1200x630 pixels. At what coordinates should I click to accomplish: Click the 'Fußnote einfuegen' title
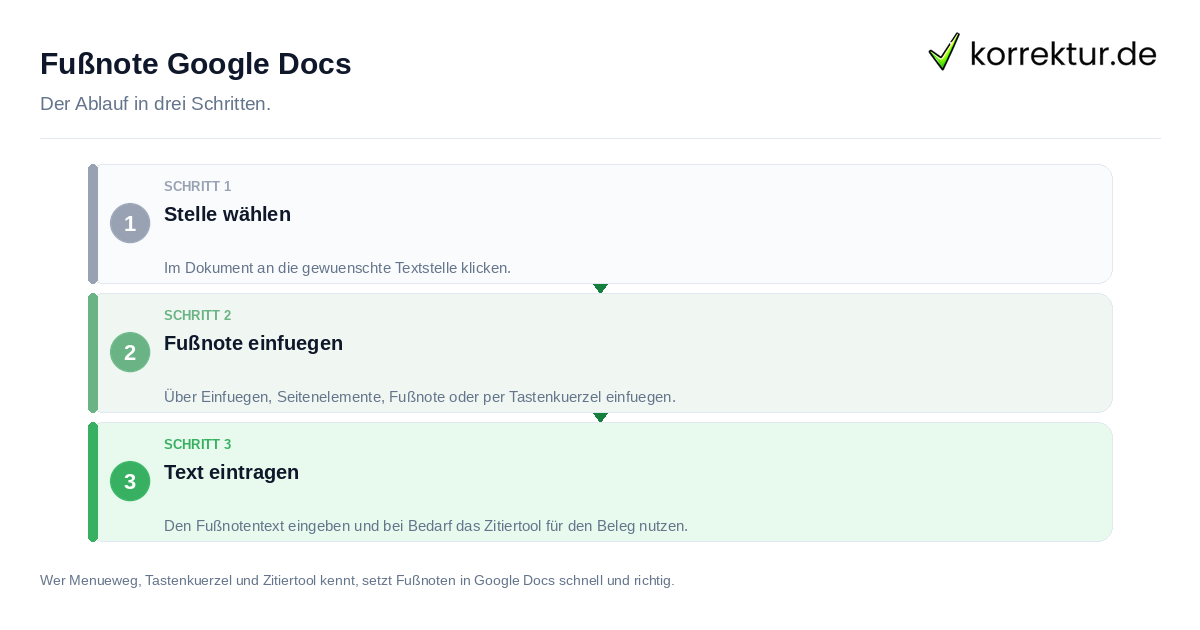(x=253, y=343)
